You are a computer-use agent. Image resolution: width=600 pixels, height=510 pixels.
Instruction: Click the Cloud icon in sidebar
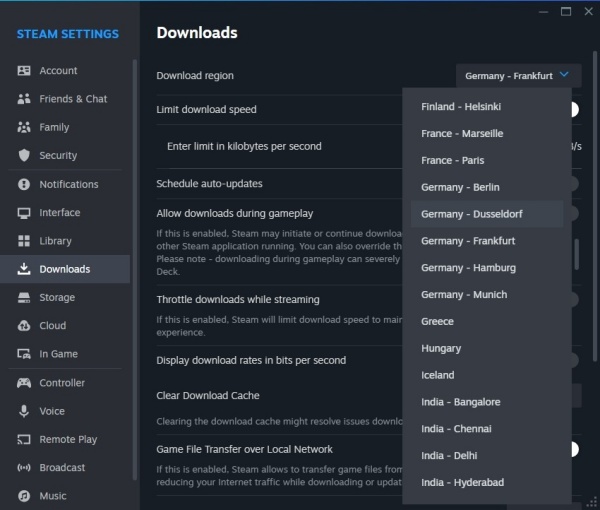[x=24, y=326]
